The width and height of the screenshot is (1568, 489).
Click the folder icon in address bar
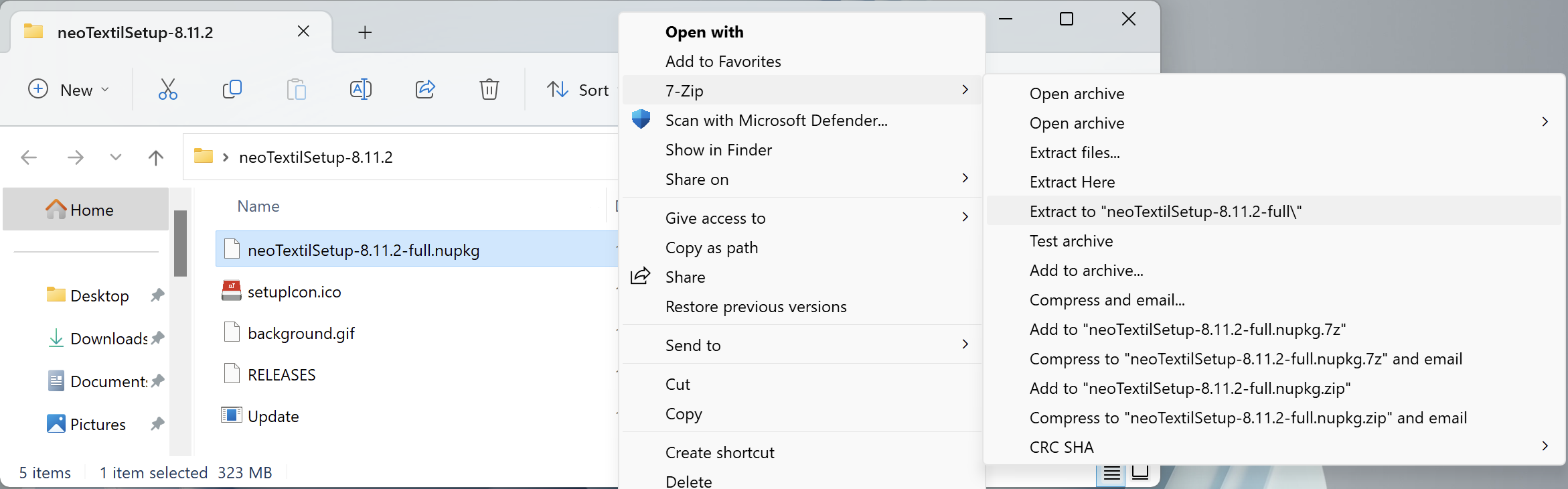click(x=204, y=157)
